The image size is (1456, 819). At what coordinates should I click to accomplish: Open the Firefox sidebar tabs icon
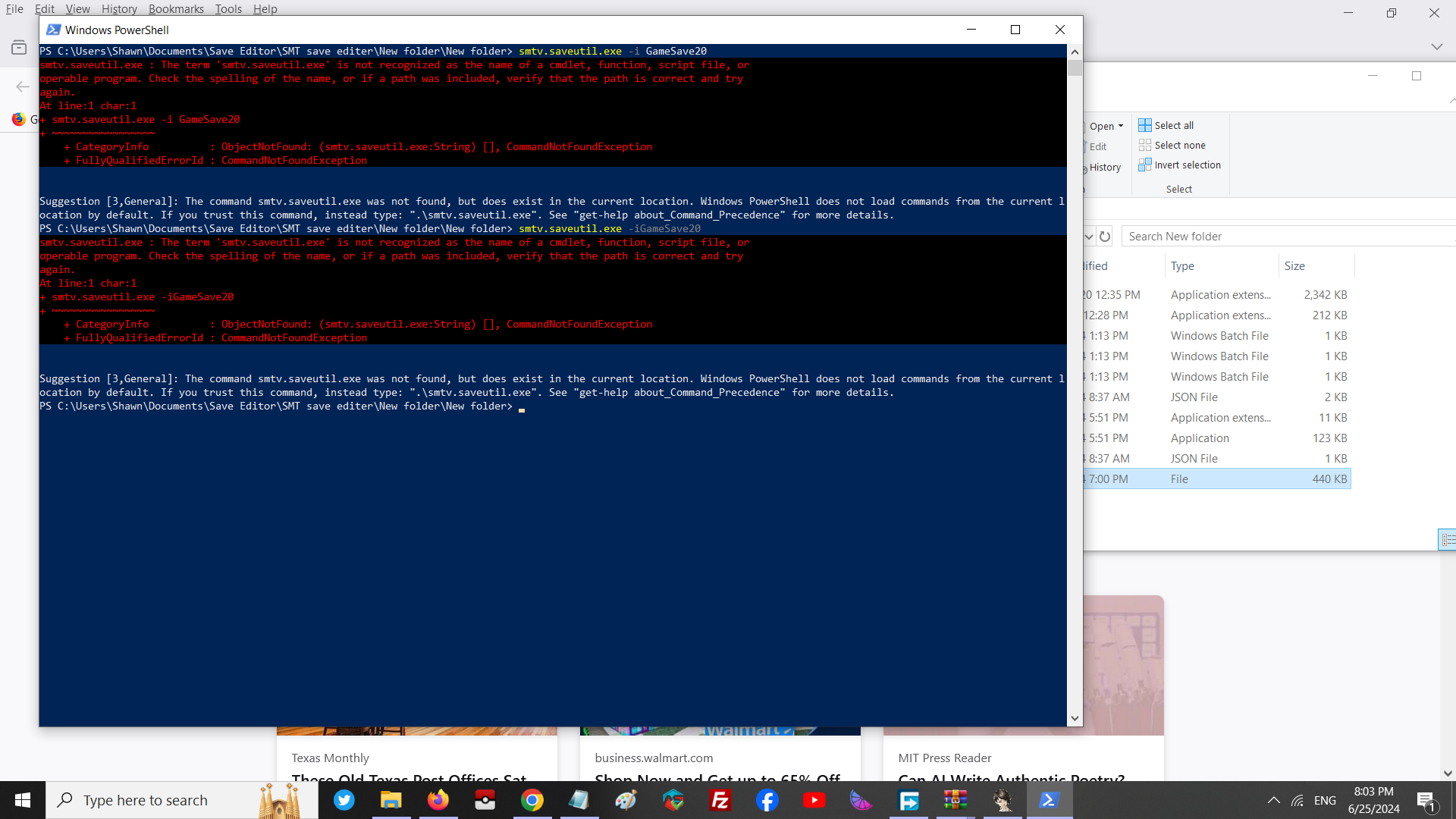19,47
